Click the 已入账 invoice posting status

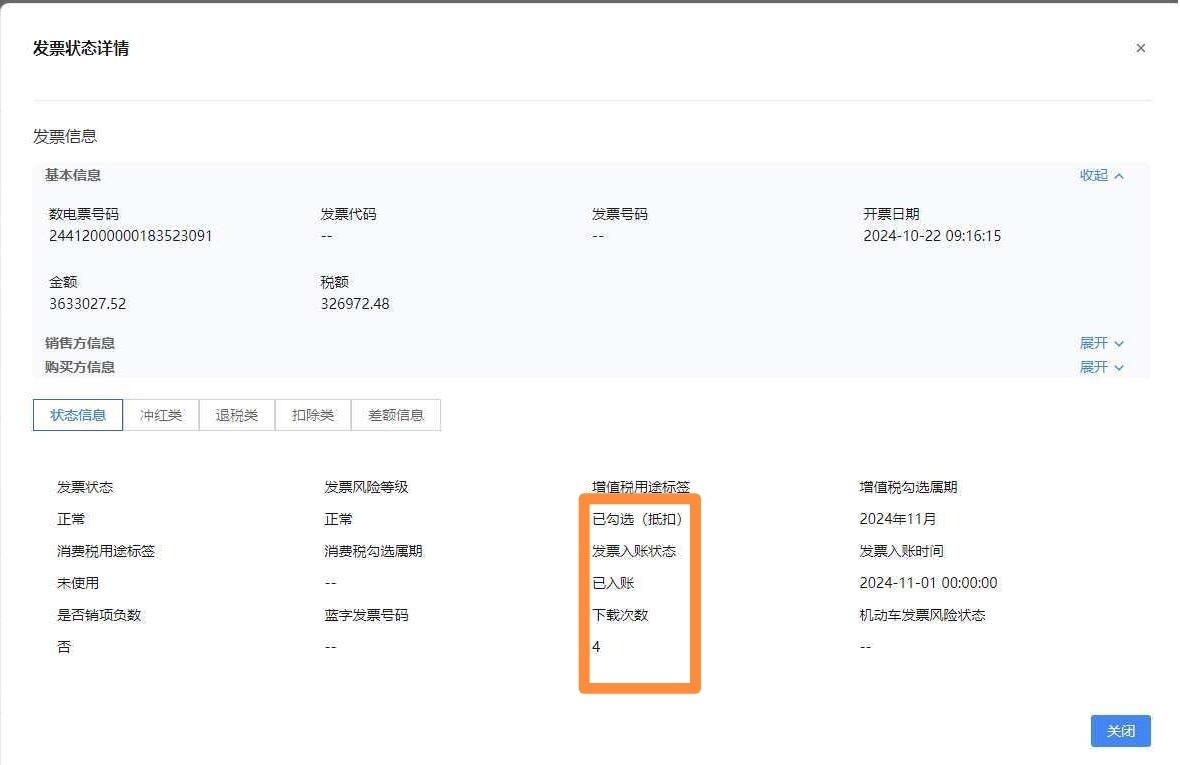point(613,583)
